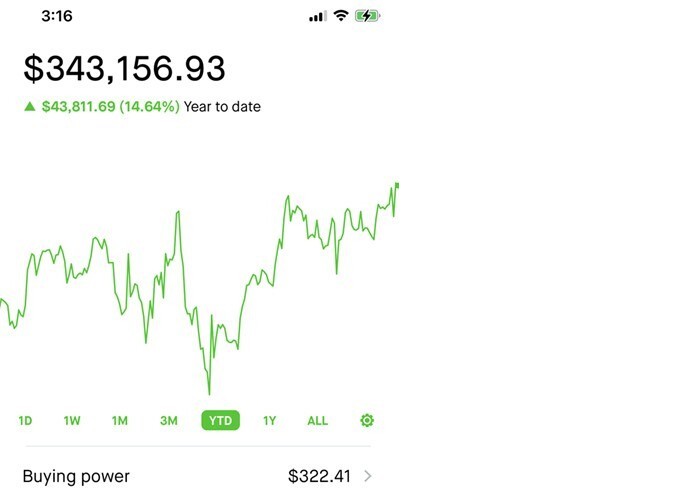Viewport: 691px width, 490px height.
Task: Tap the 3:16 clock in status bar
Action: [x=57, y=16]
